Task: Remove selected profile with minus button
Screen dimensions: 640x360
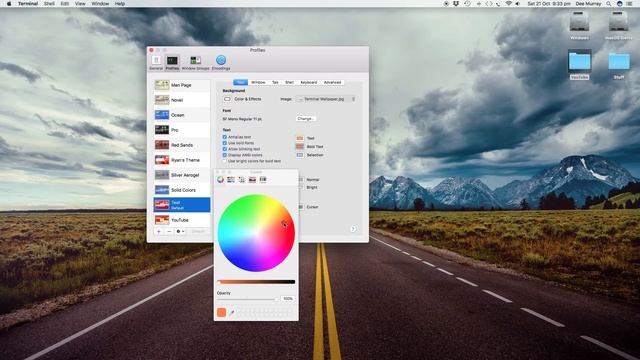Action: click(169, 231)
